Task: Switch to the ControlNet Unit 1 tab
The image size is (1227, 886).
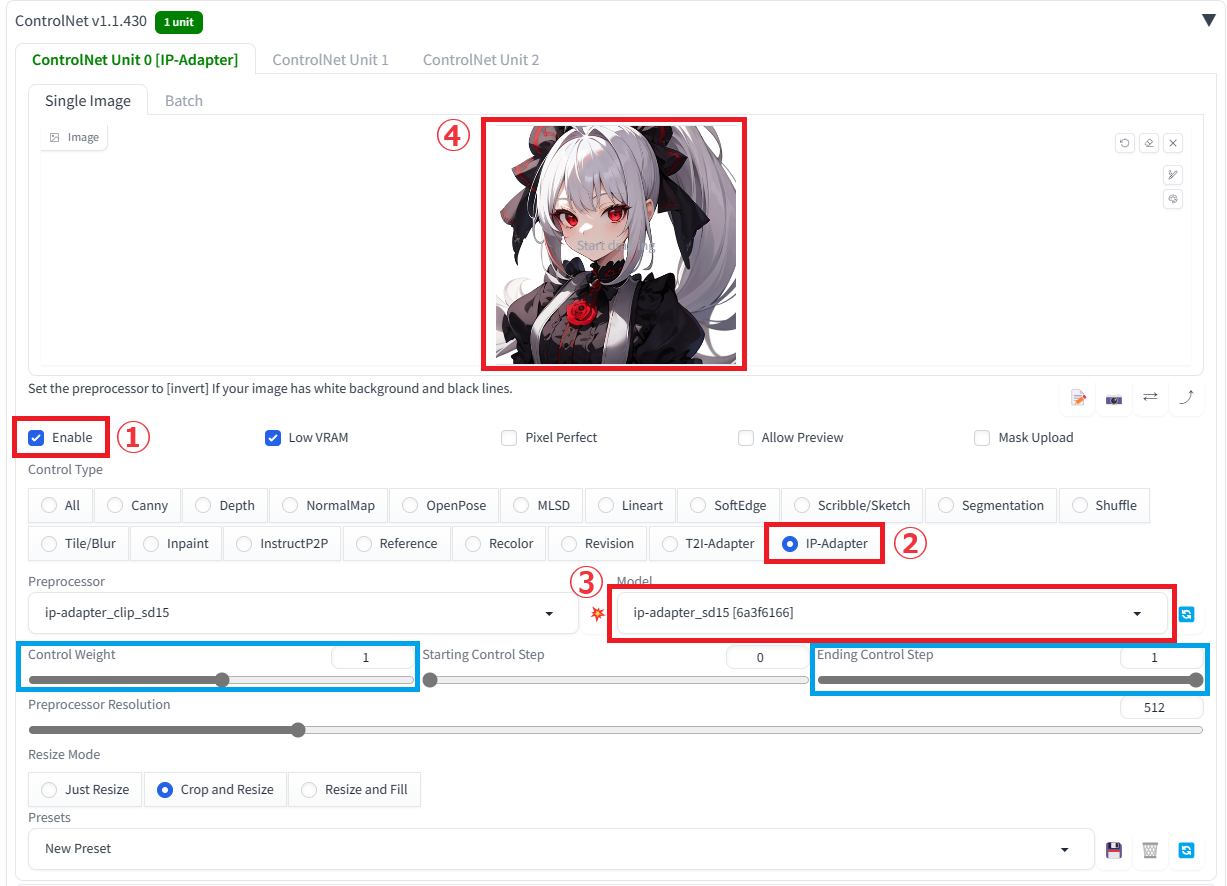Action: coord(331,59)
